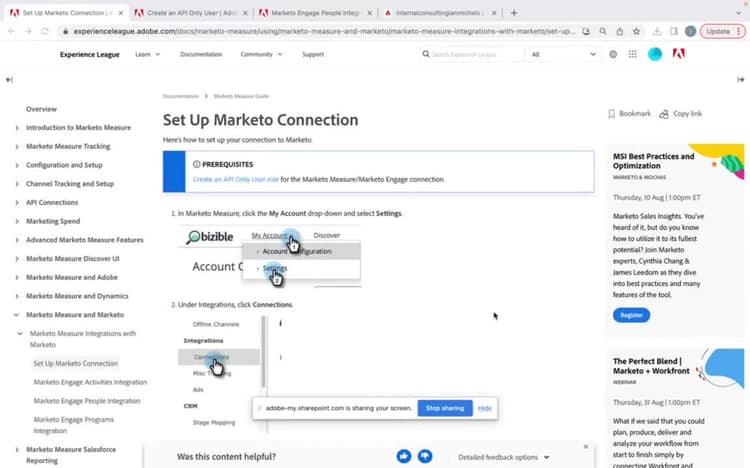Open the Support menu item

point(313,55)
